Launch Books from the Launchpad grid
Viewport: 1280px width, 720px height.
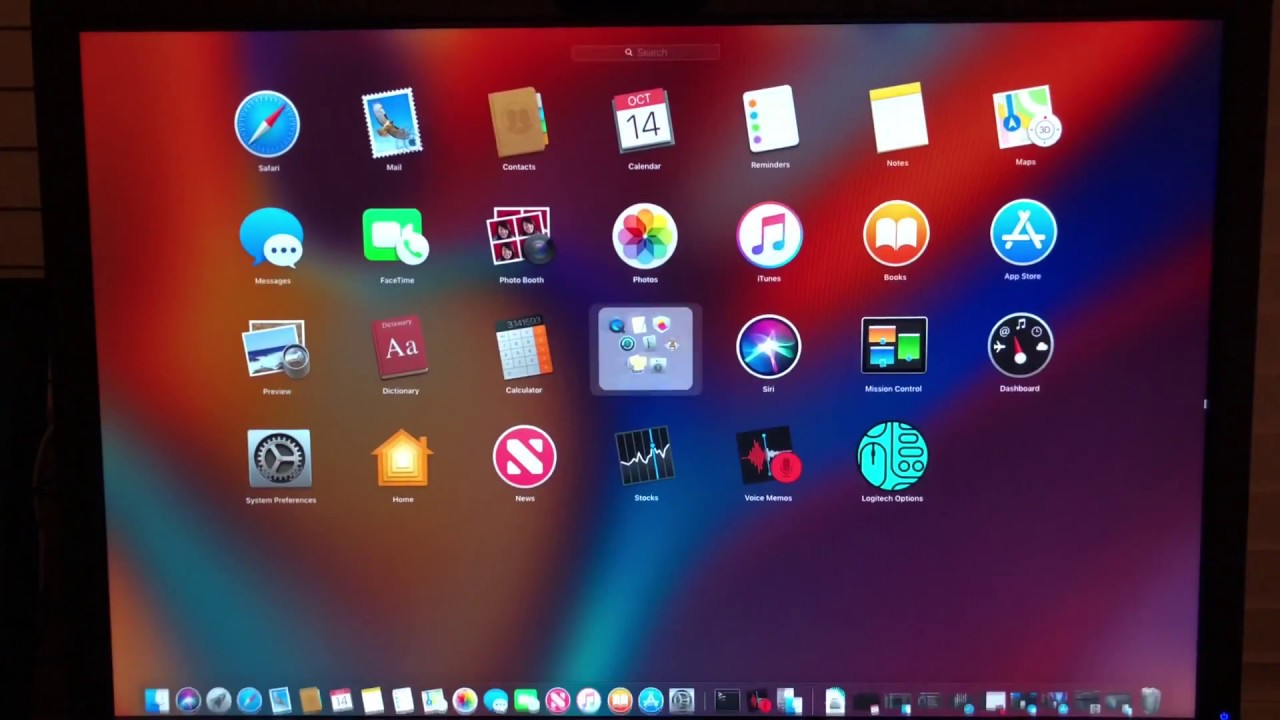click(x=895, y=234)
